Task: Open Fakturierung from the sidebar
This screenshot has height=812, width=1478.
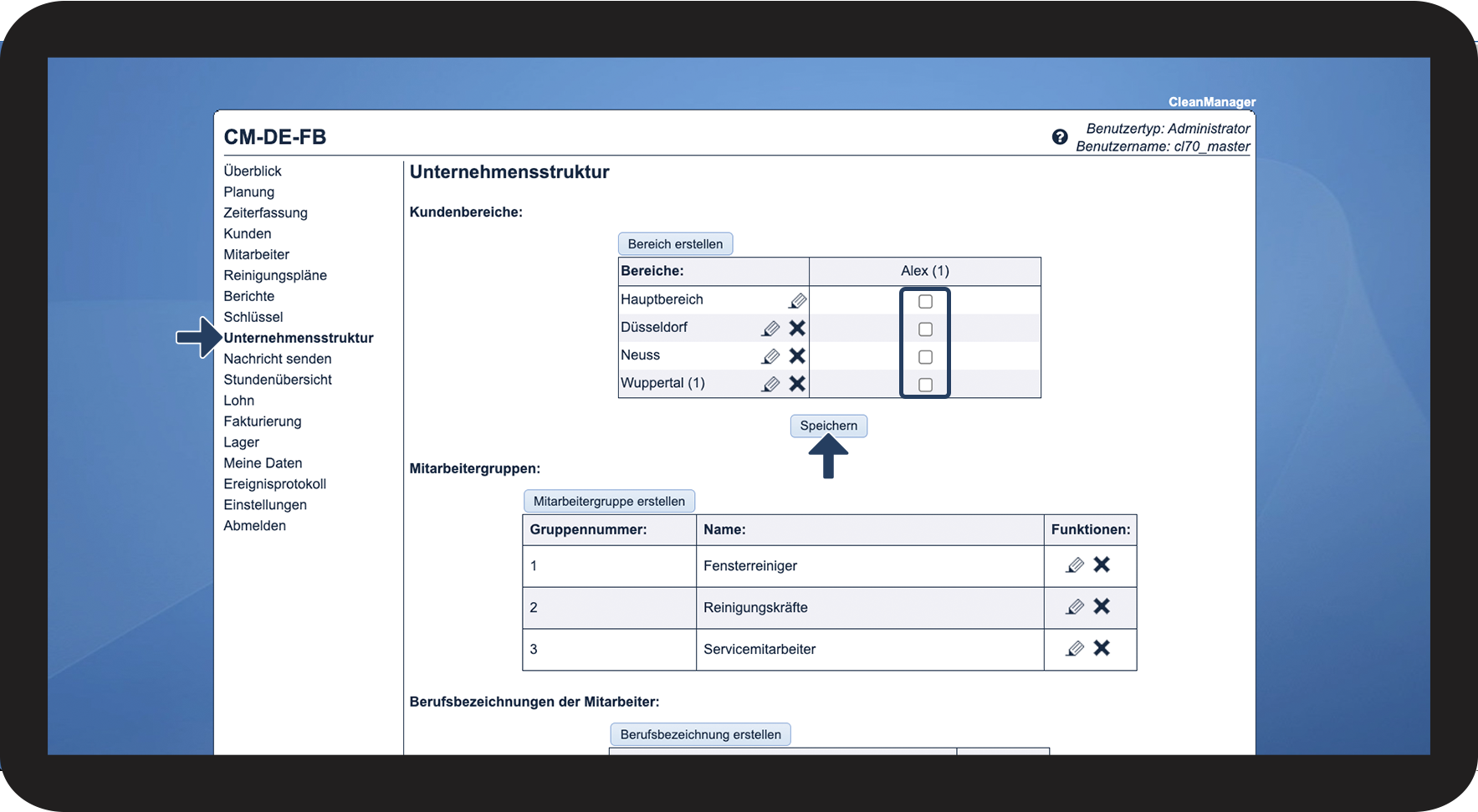Action: coord(263,421)
